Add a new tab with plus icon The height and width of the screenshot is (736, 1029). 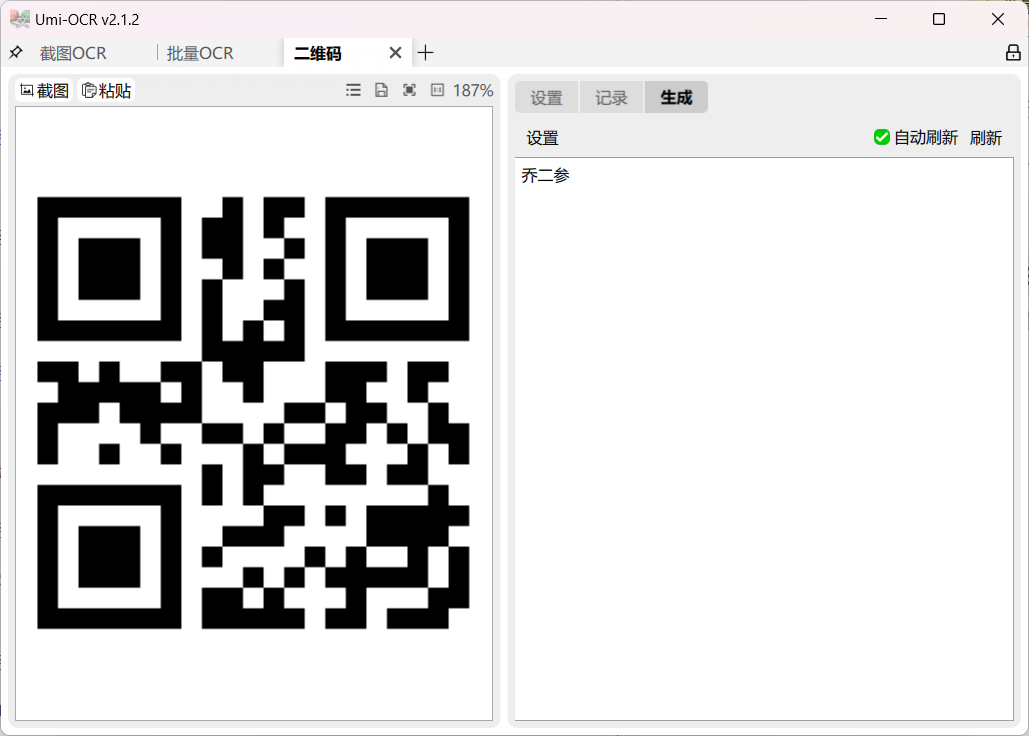click(425, 52)
